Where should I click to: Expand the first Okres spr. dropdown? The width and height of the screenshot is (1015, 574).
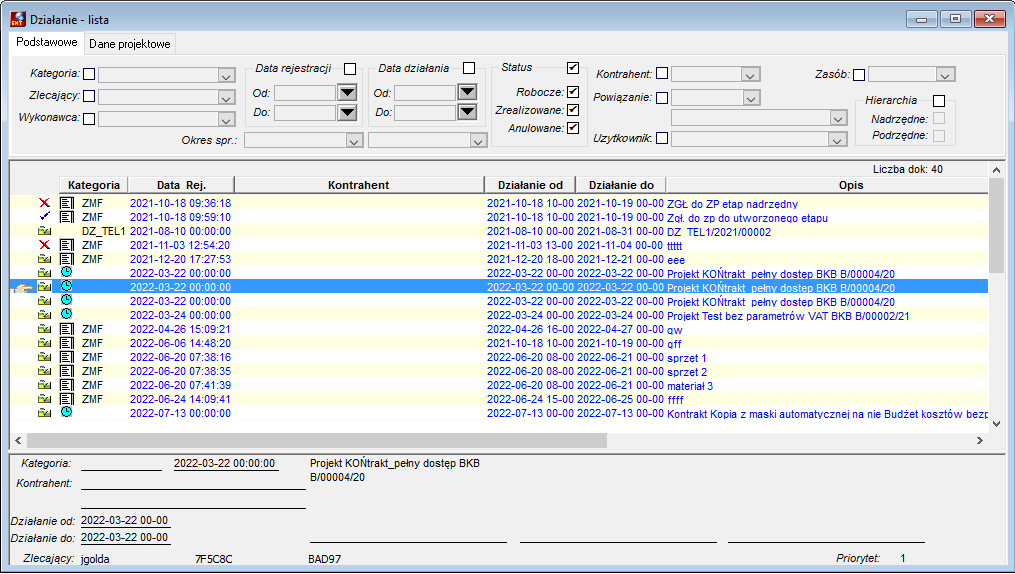354,140
